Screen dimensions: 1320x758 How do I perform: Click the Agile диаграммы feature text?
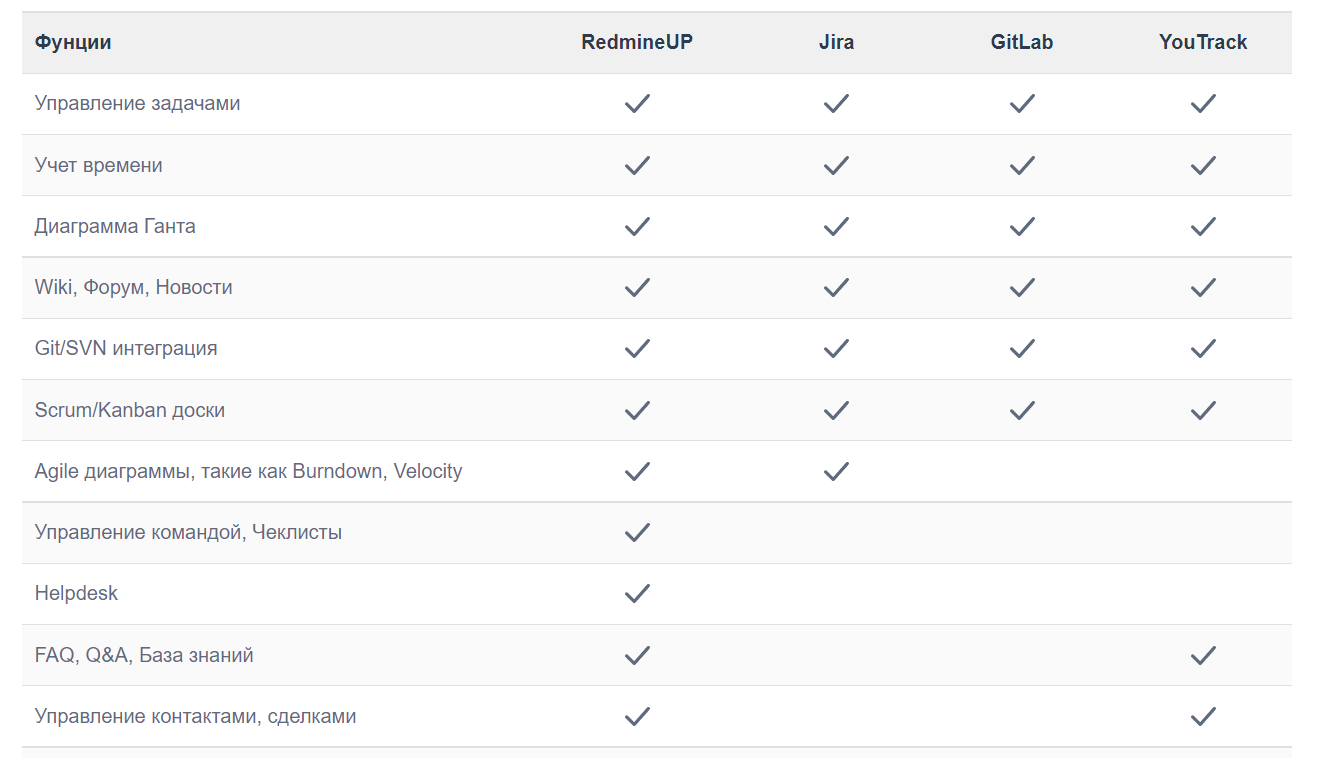(x=248, y=471)
